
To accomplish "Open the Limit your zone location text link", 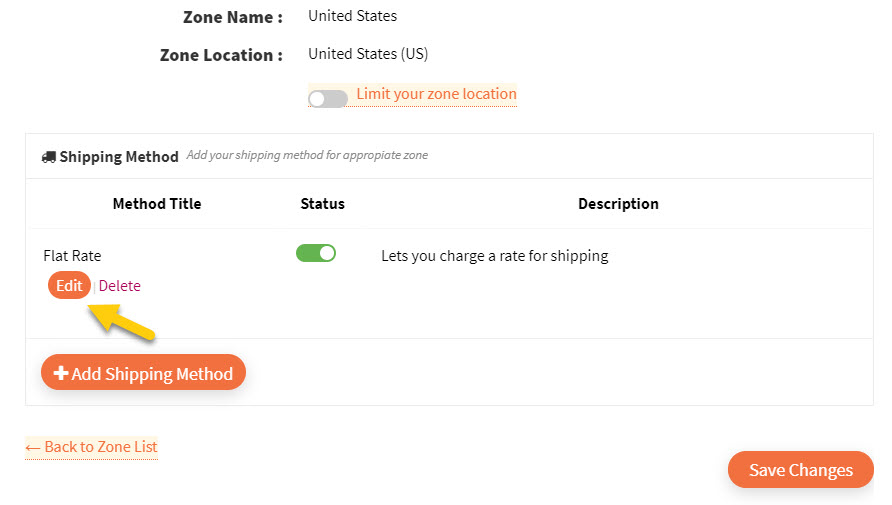I will pyautogui.click(x=436, y=94).
